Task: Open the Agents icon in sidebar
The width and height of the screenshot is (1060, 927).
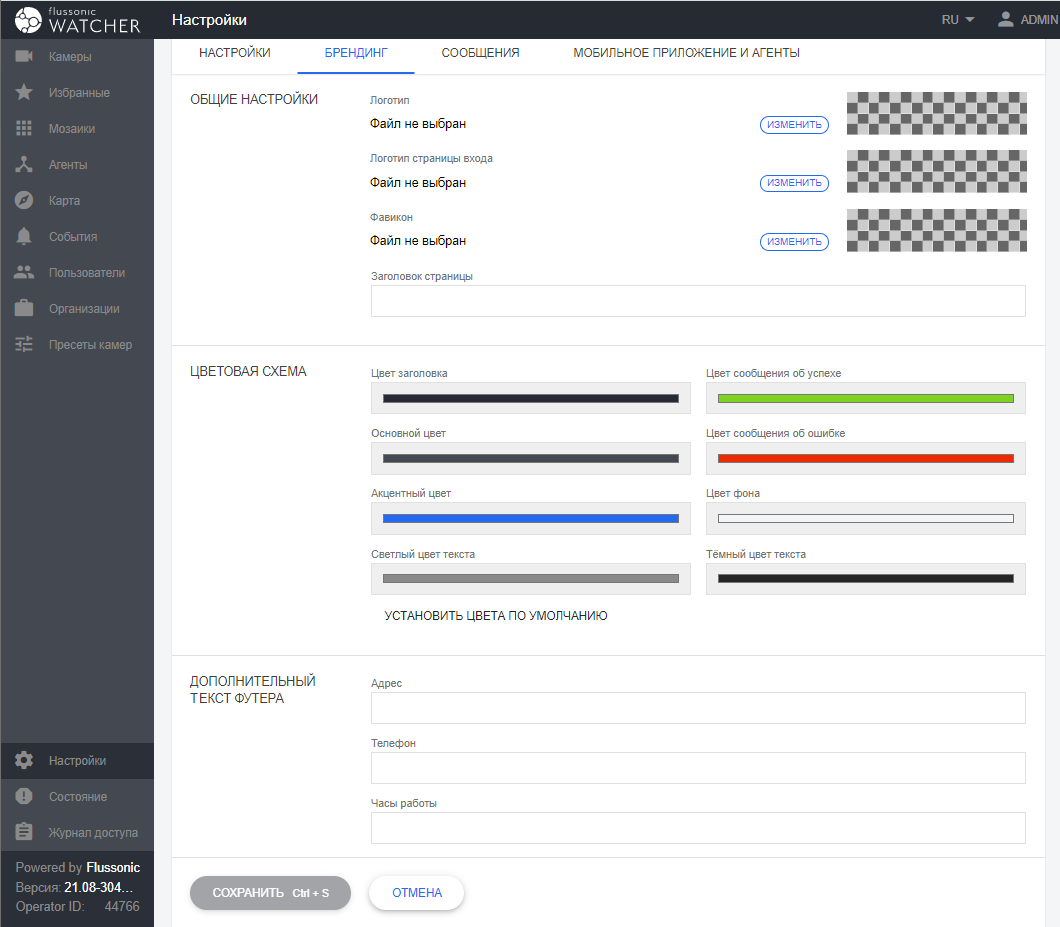Action: (x=25, y=165)
